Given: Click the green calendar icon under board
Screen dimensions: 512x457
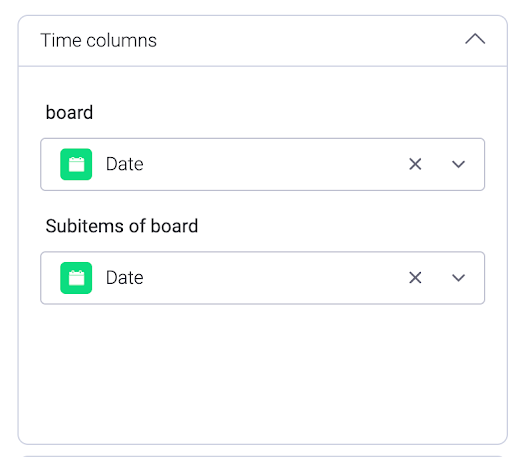Looking at the screenshot, I should pos(76,164).
